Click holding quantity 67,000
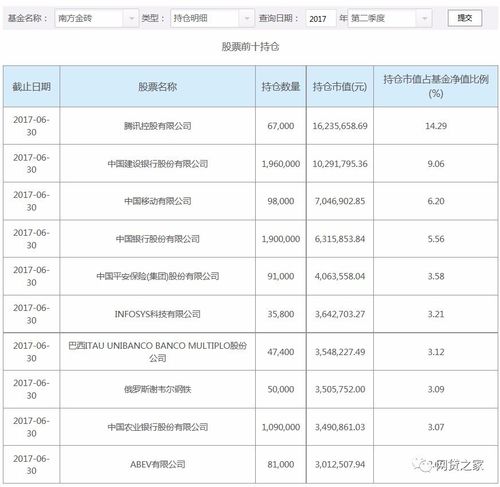 (x=281, y=126)
